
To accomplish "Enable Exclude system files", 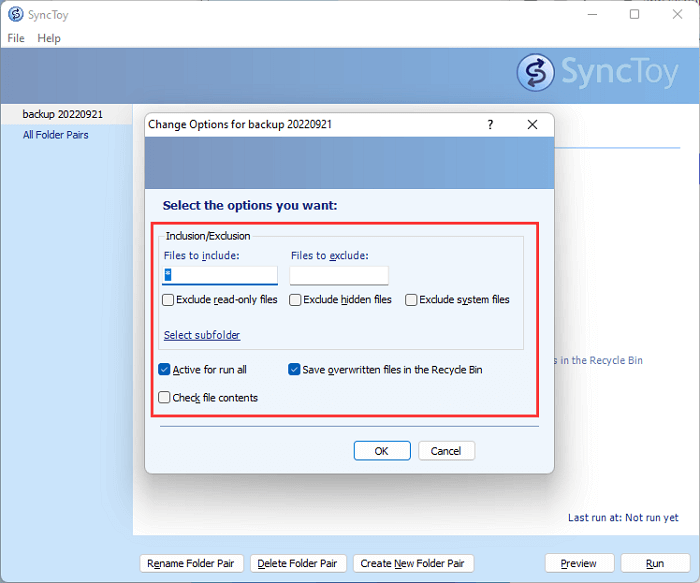I will (411, 300).
